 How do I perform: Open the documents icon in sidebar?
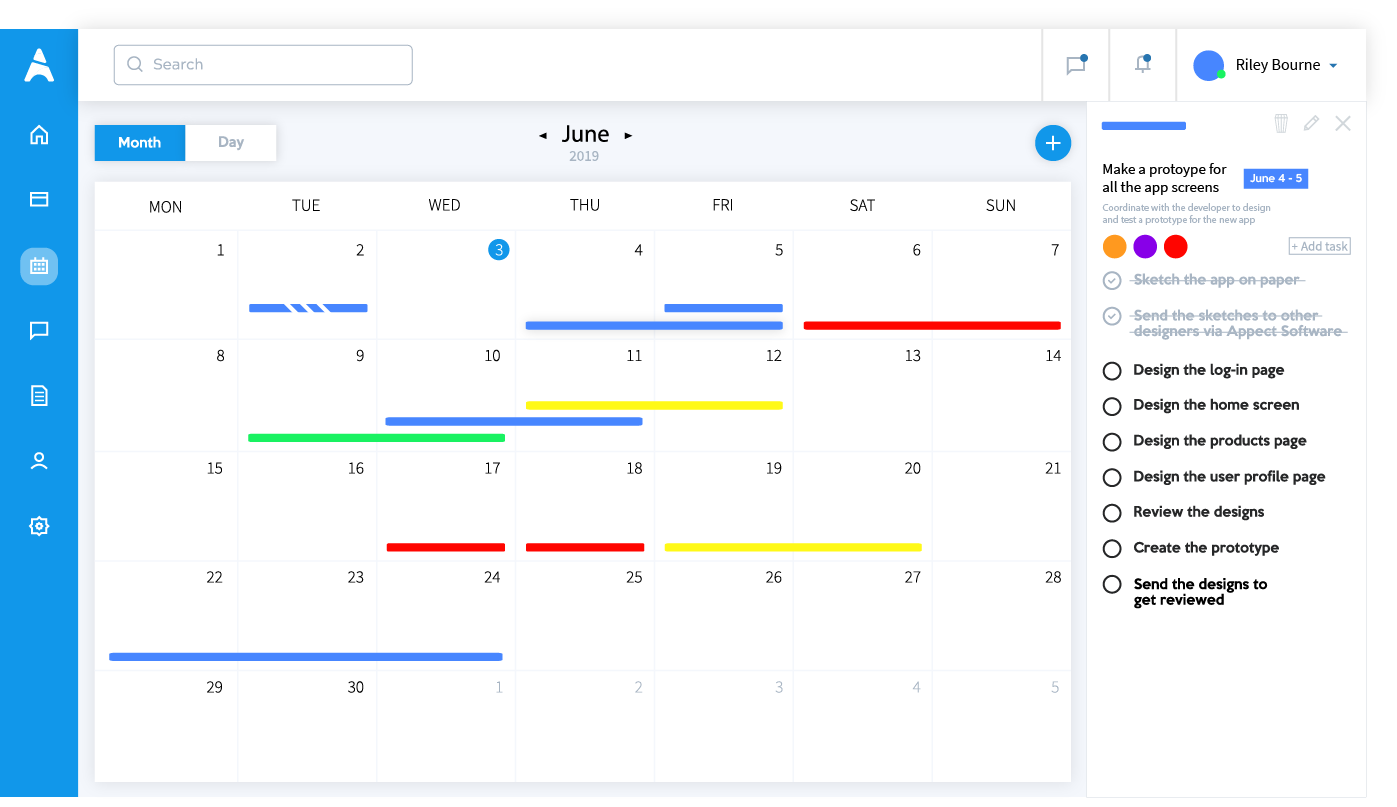click(x=39, y=396)
